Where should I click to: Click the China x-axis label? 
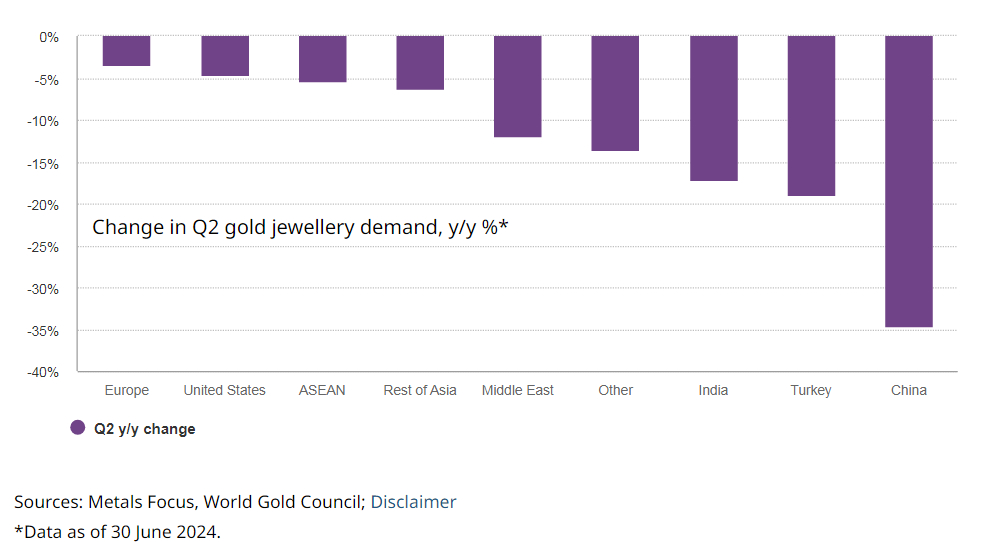[x=909, y=390]
